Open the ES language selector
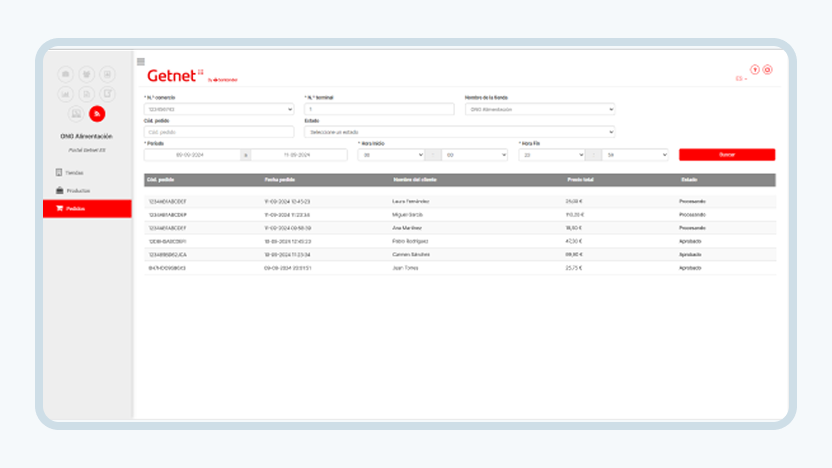 [741, 79]
